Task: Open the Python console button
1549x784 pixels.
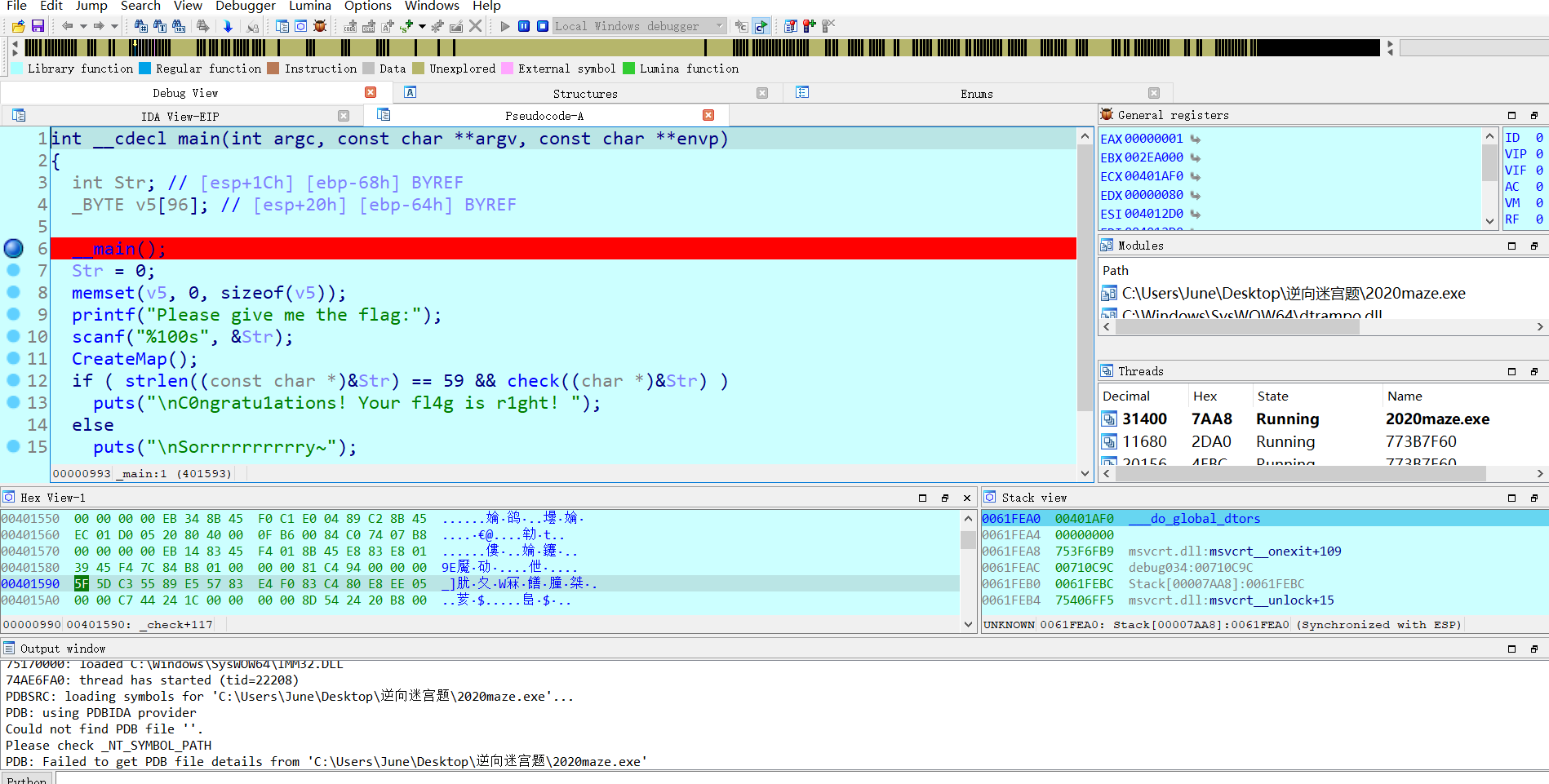Action: point(27,779)
